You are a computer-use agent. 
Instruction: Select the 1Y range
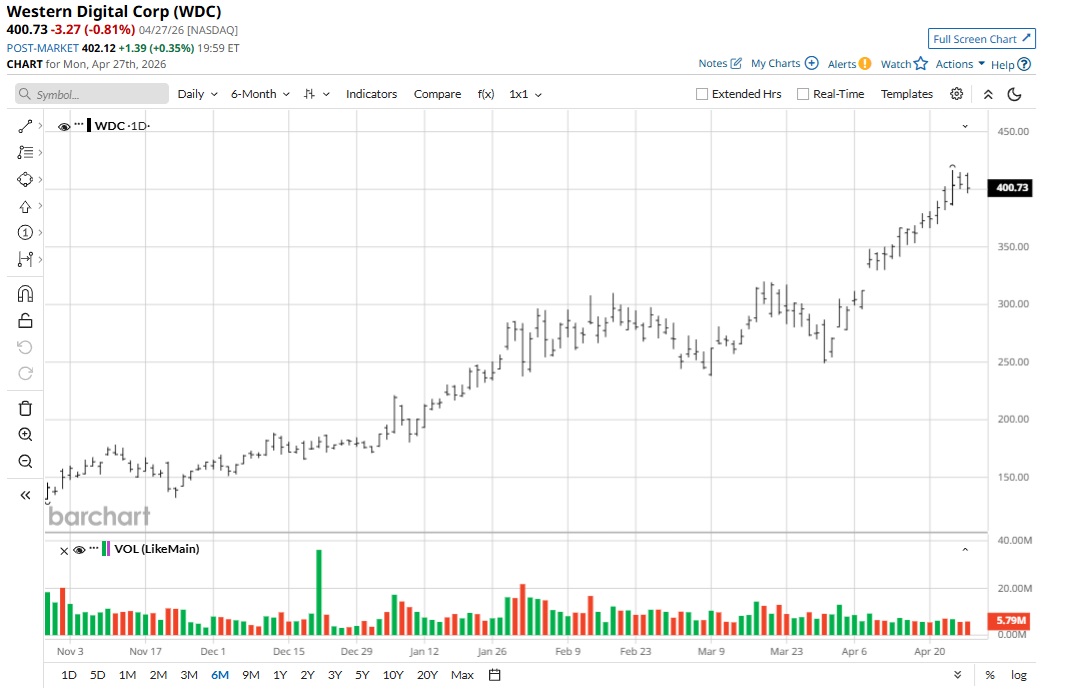(280, 675)
